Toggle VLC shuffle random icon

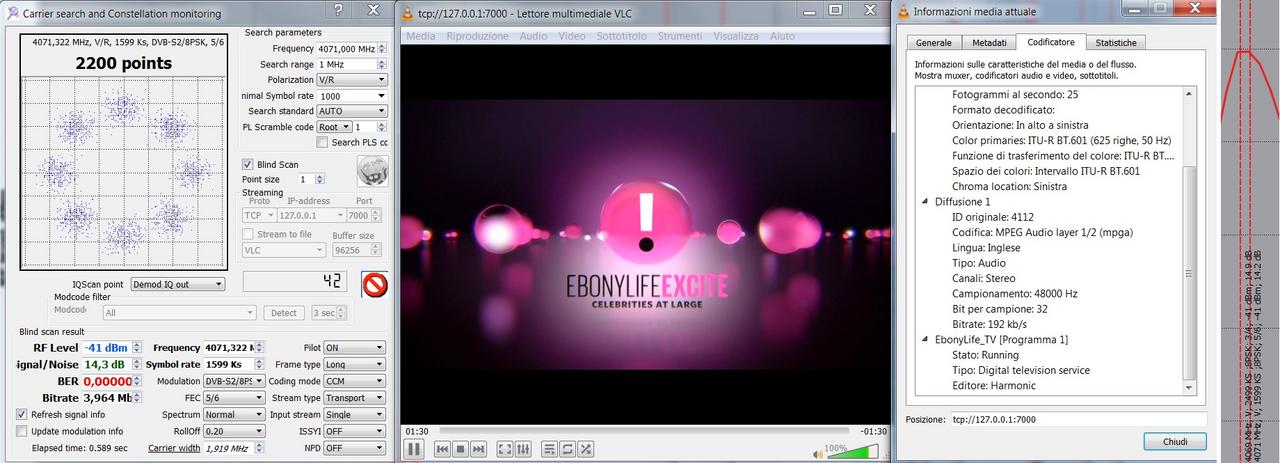(x=586, y=450)
